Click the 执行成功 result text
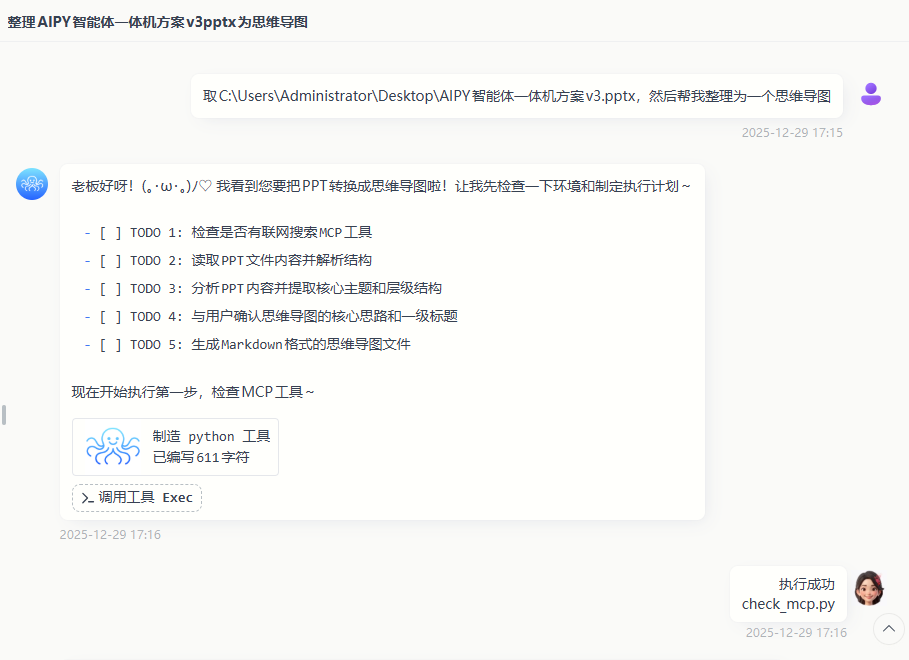Image resolution: width=909 pixels, height=660 pixels. point(806,584)
